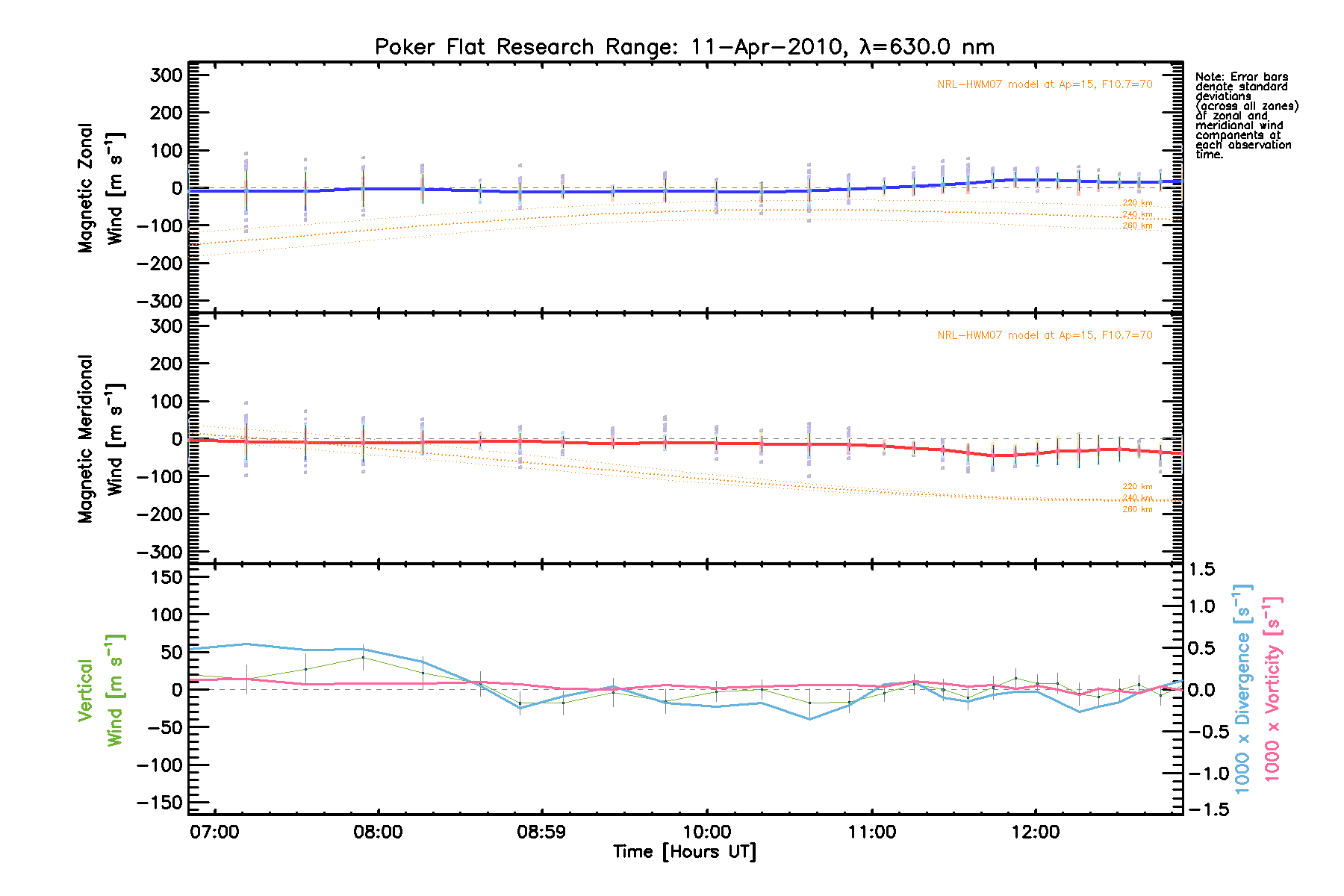The width and height of the screenshot is (1344, 896).
Task: Click the 260 km label in meridional panel
Action: pyautogui.click(x=1137, y=509)
